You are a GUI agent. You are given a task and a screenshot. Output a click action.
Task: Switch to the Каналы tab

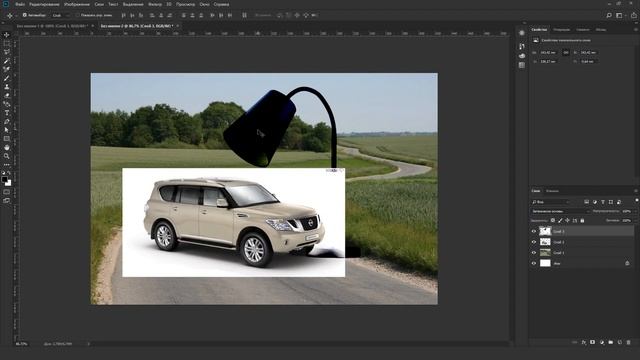[552, 191]
